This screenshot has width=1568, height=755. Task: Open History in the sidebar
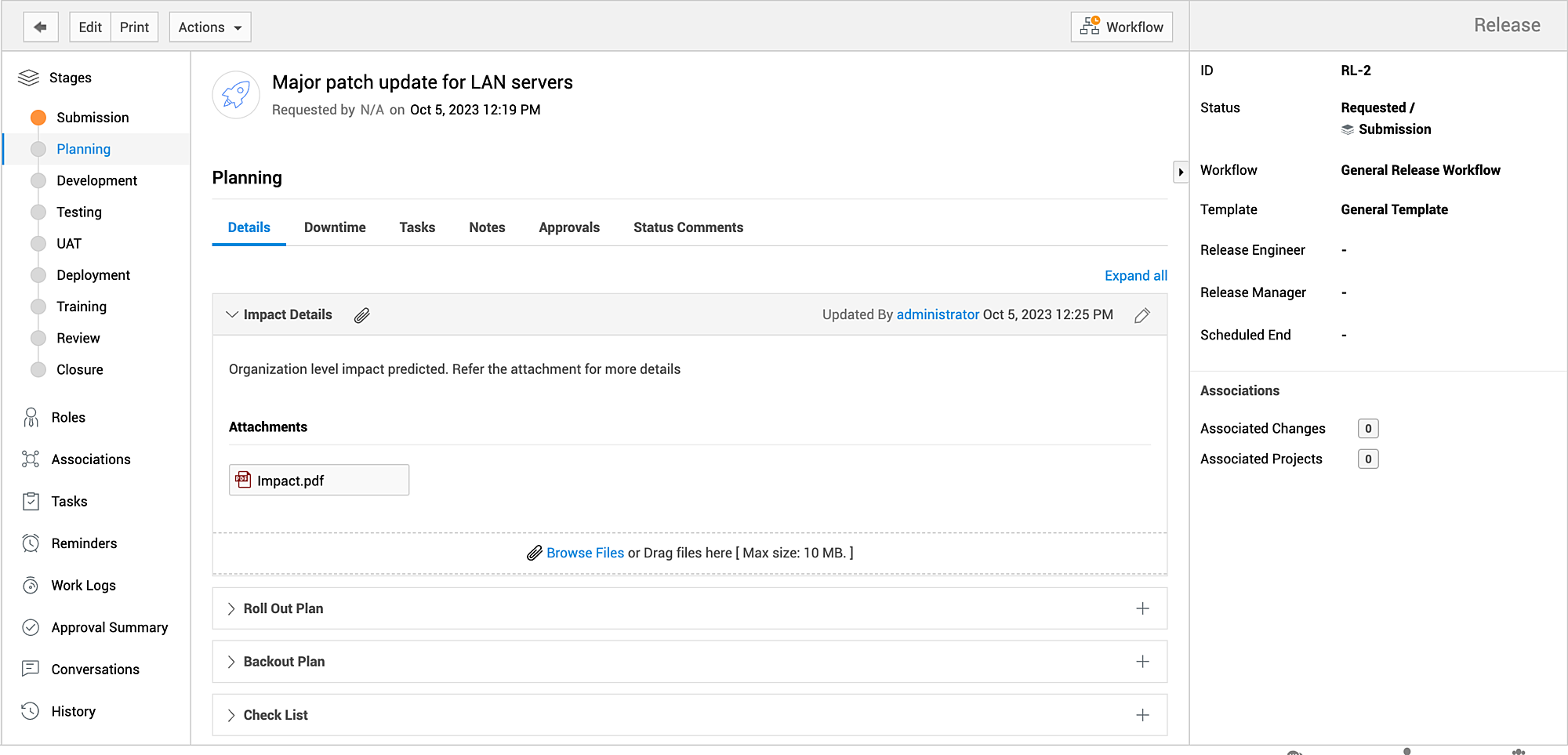point(73,711)
